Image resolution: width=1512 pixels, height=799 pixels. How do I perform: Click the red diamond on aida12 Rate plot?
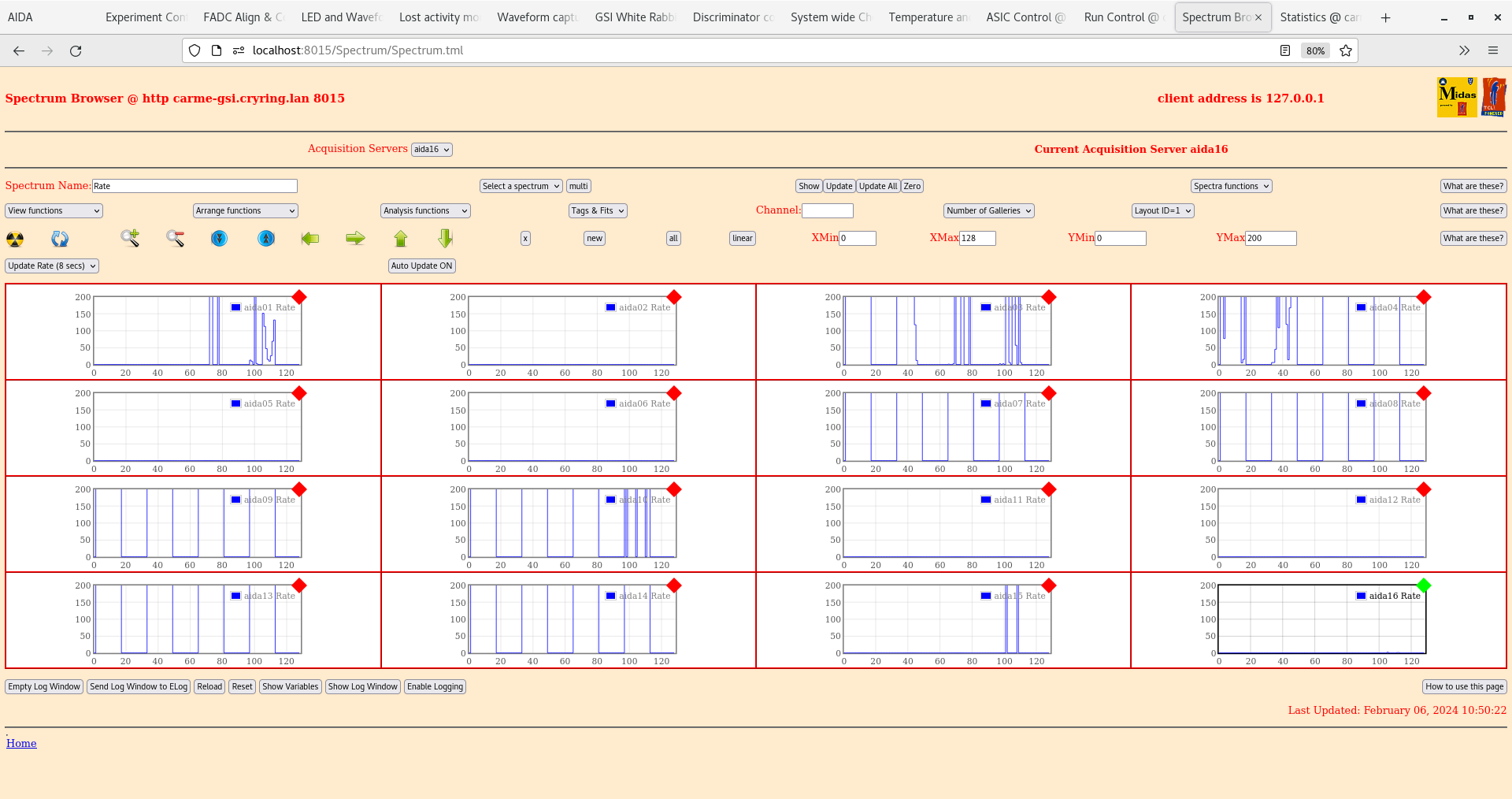tap(1424, 489)
